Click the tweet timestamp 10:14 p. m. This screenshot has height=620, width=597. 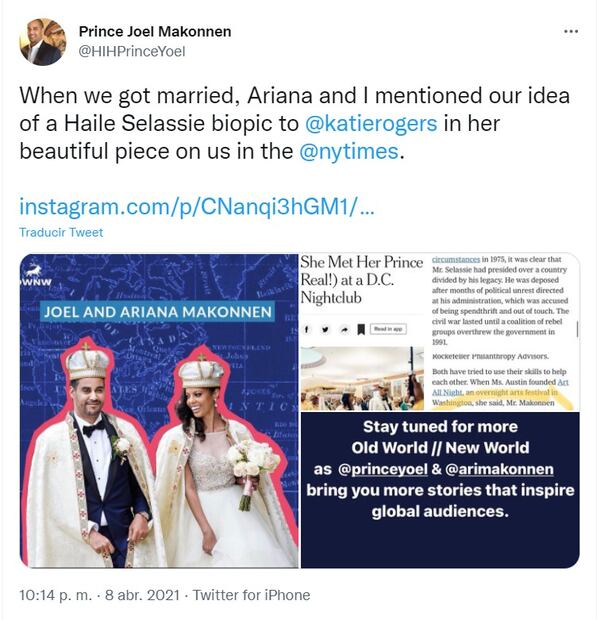point(56,595)
